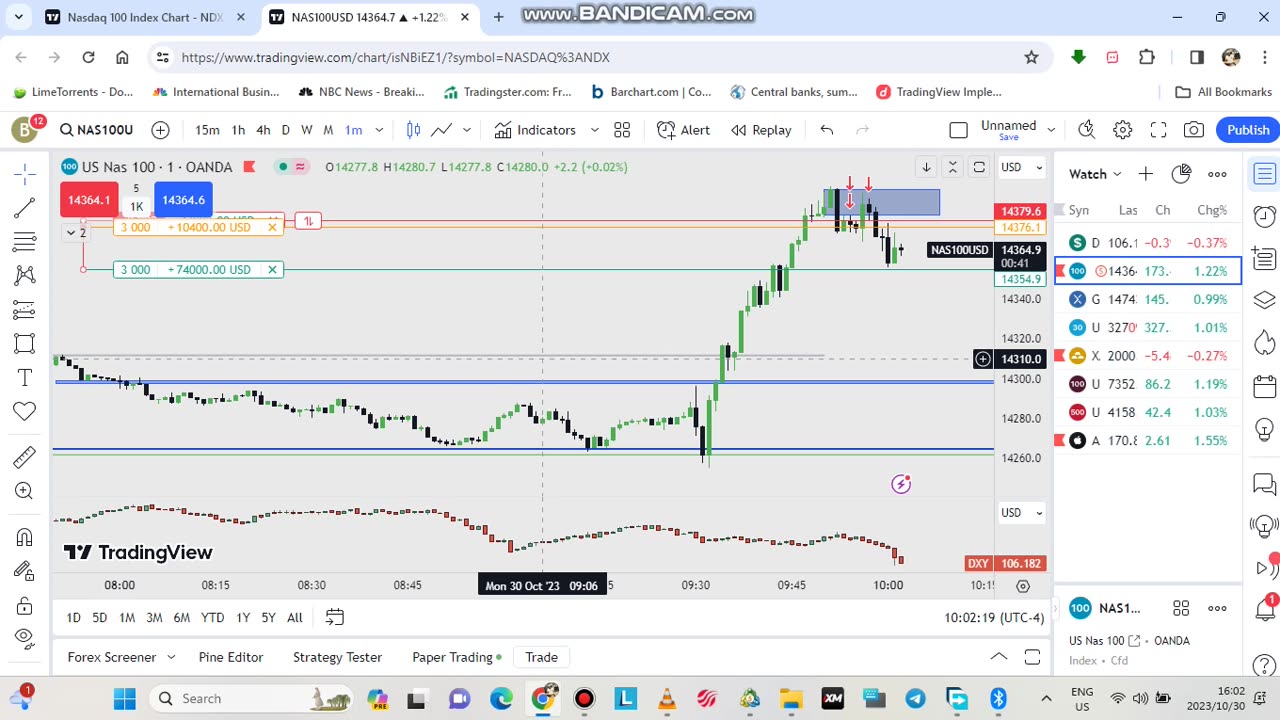Select the daily D timeframe
This screenshot has width=1280, height=720.
pos(285,130)
